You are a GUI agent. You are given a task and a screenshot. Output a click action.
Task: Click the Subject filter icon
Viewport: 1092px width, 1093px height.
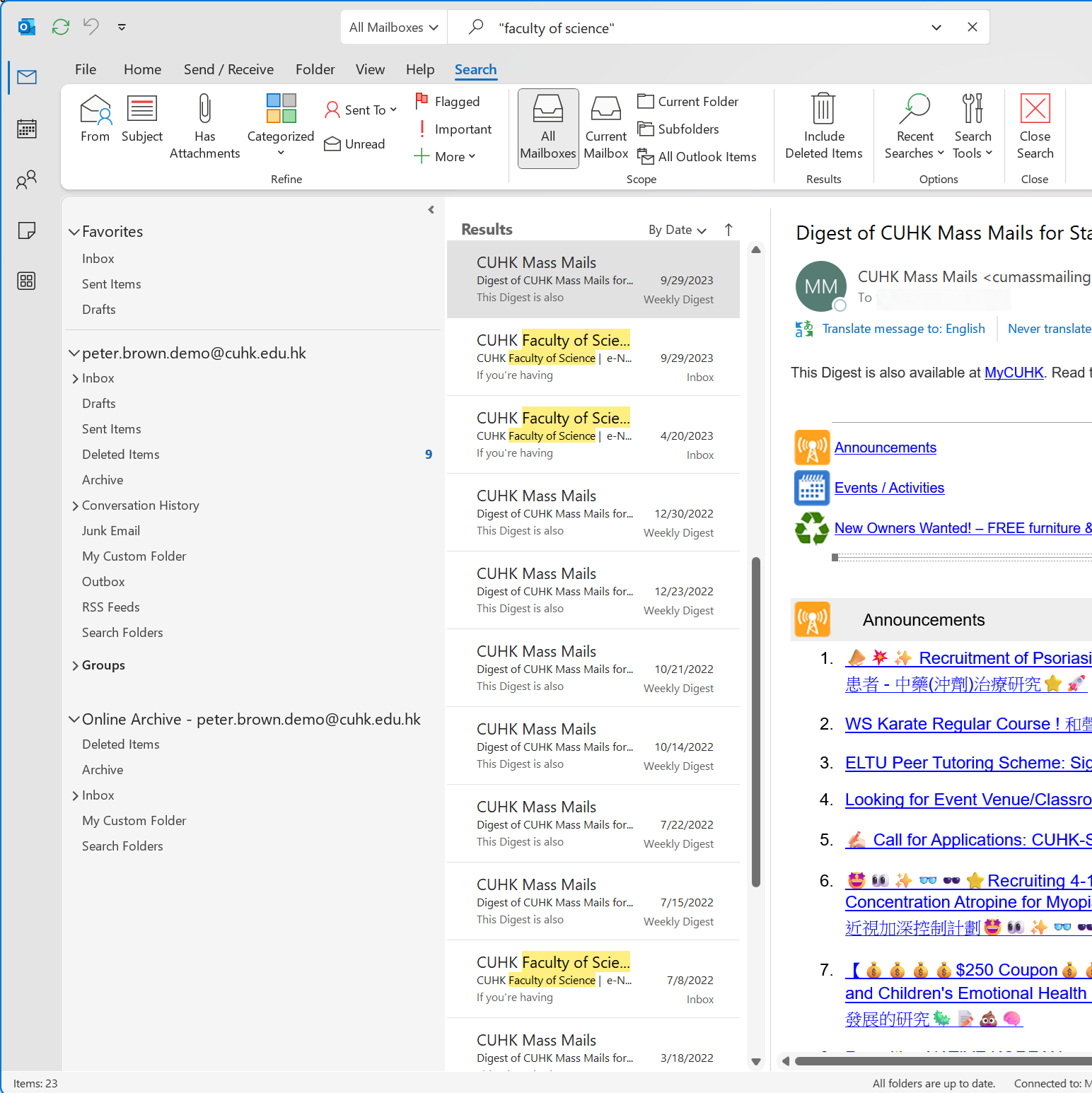(141, 110)
